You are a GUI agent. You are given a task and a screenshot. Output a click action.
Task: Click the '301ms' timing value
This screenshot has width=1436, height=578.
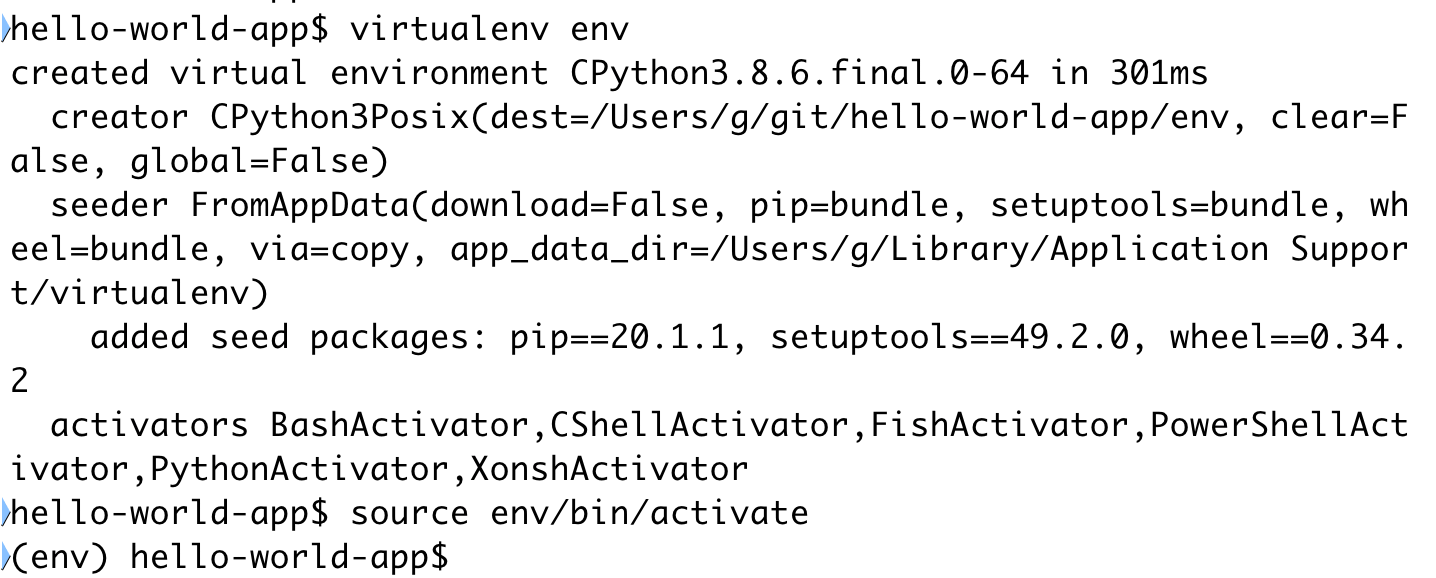pyautogui.click(x=1159, y=73)
